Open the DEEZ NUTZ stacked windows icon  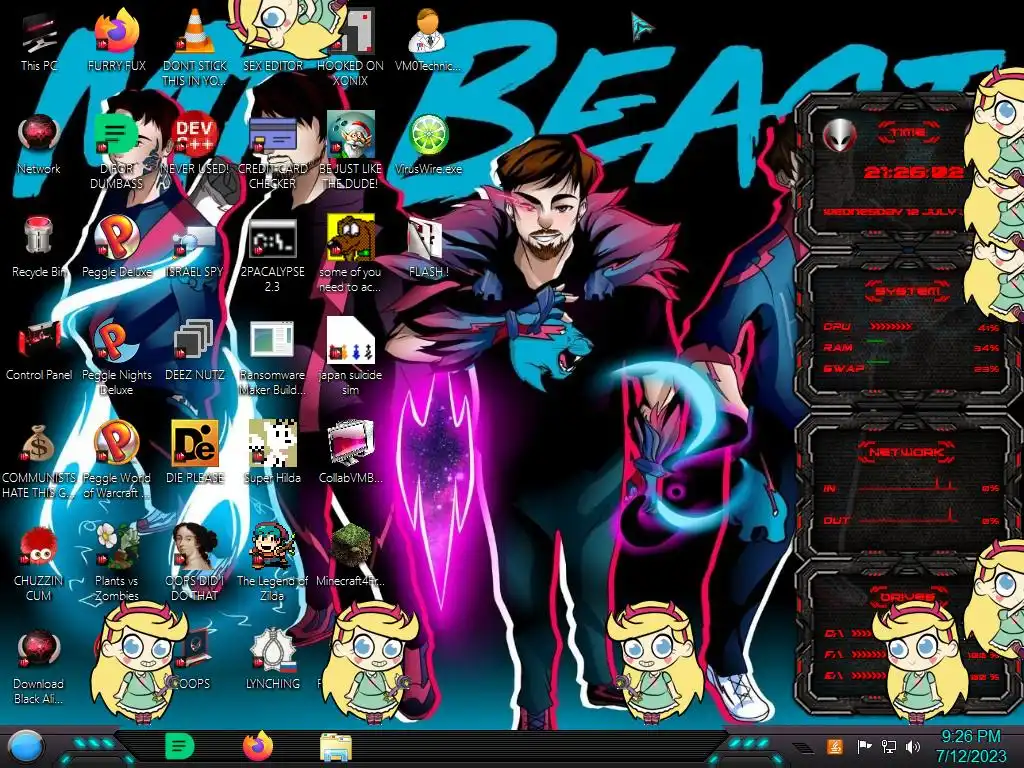(x=195, y=350)
